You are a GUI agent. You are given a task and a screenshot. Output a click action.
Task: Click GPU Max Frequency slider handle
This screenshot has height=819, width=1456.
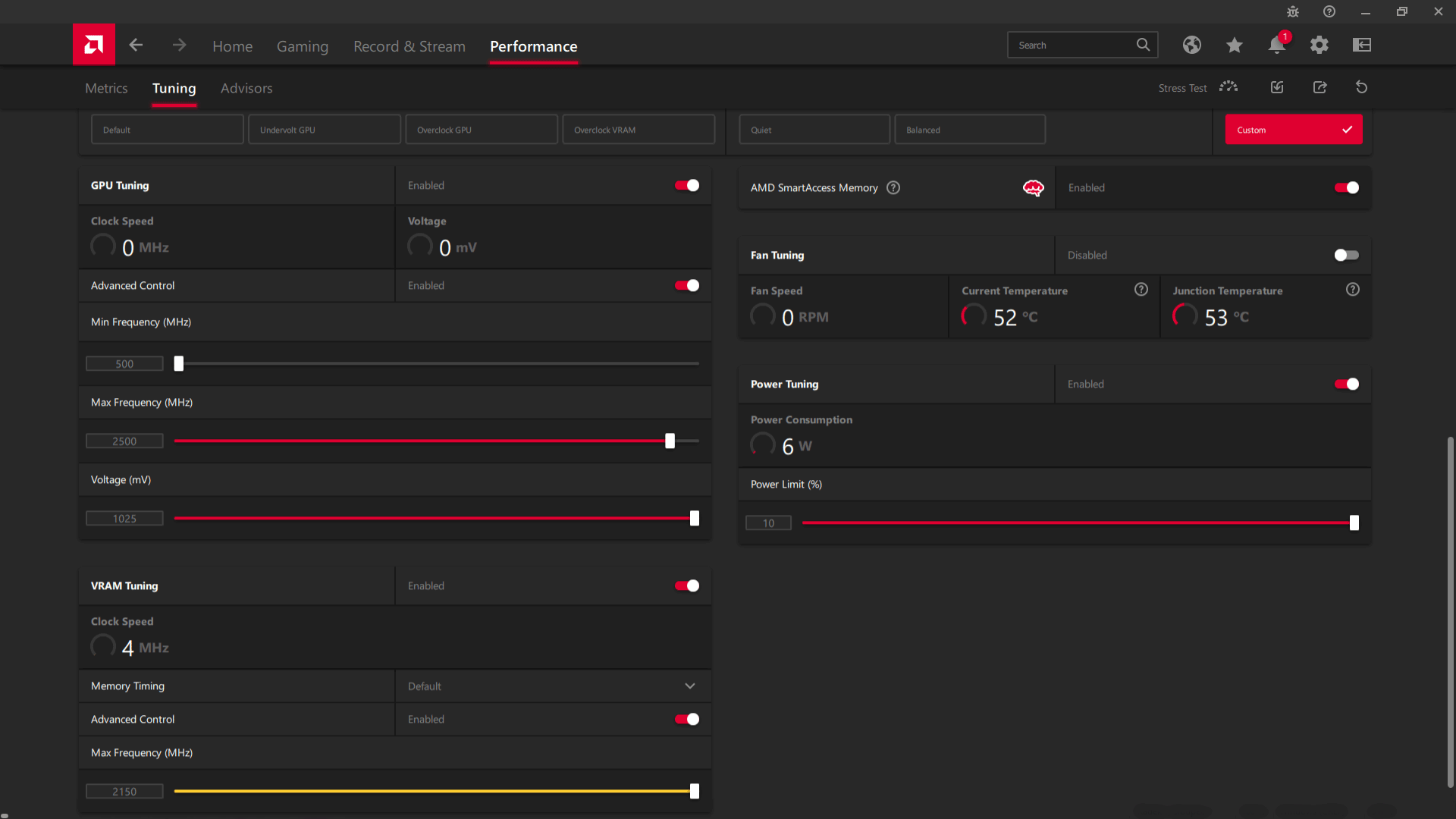[x=670, y=441]
